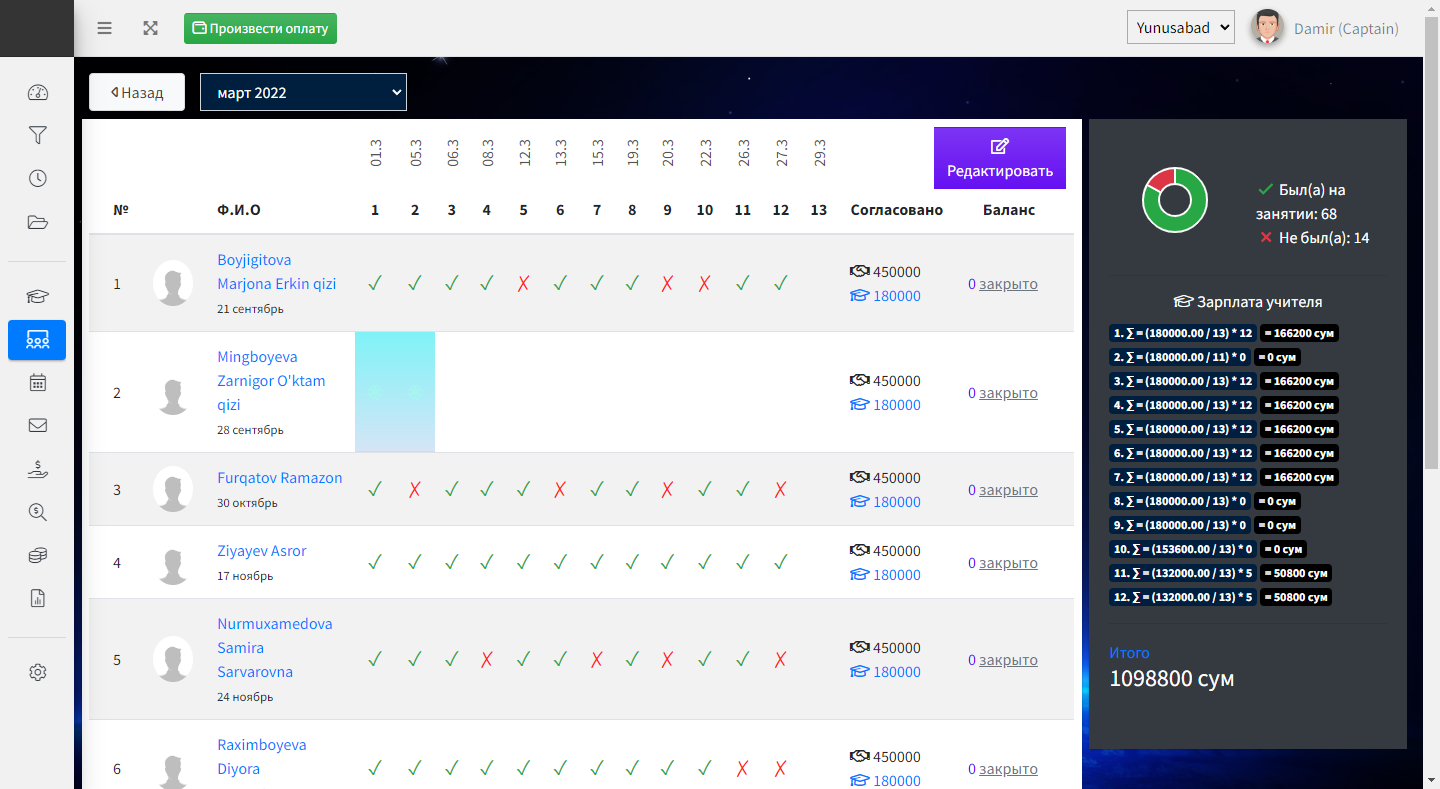Expand the Yunusabad branch selector
The image size is (1440, 789).
pos(1180,28)
